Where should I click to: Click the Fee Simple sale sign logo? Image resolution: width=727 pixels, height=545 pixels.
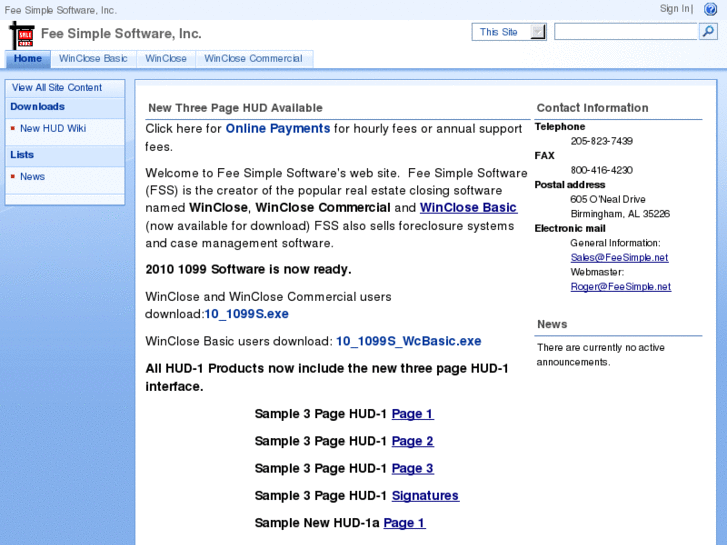22,35
